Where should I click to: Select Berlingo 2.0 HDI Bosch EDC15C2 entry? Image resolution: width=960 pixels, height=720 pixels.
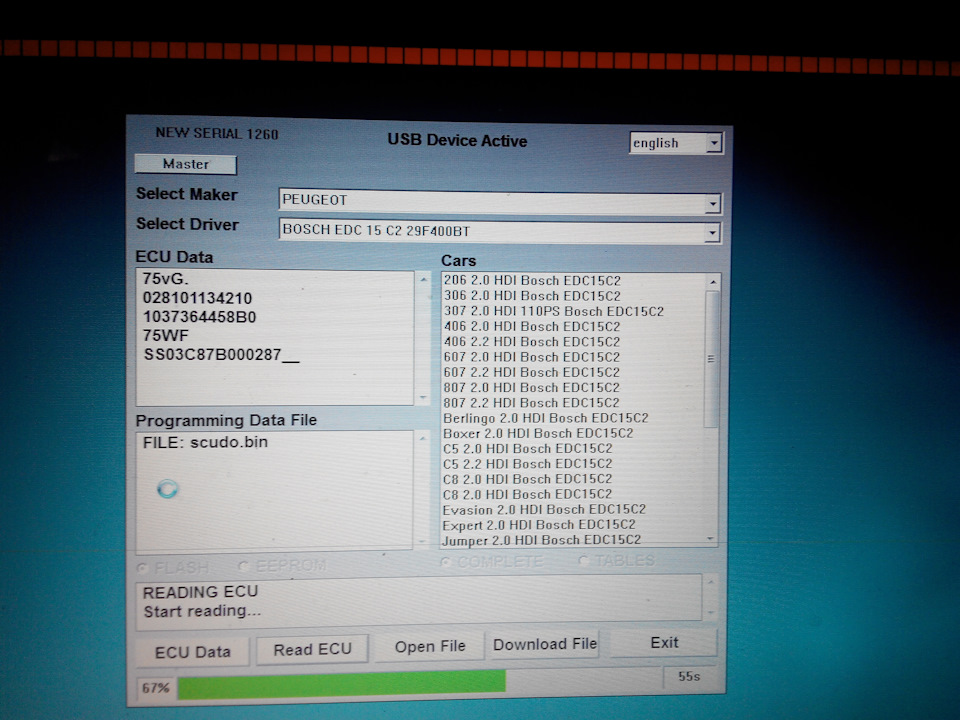pyautogui.click(x=546, y=418)
